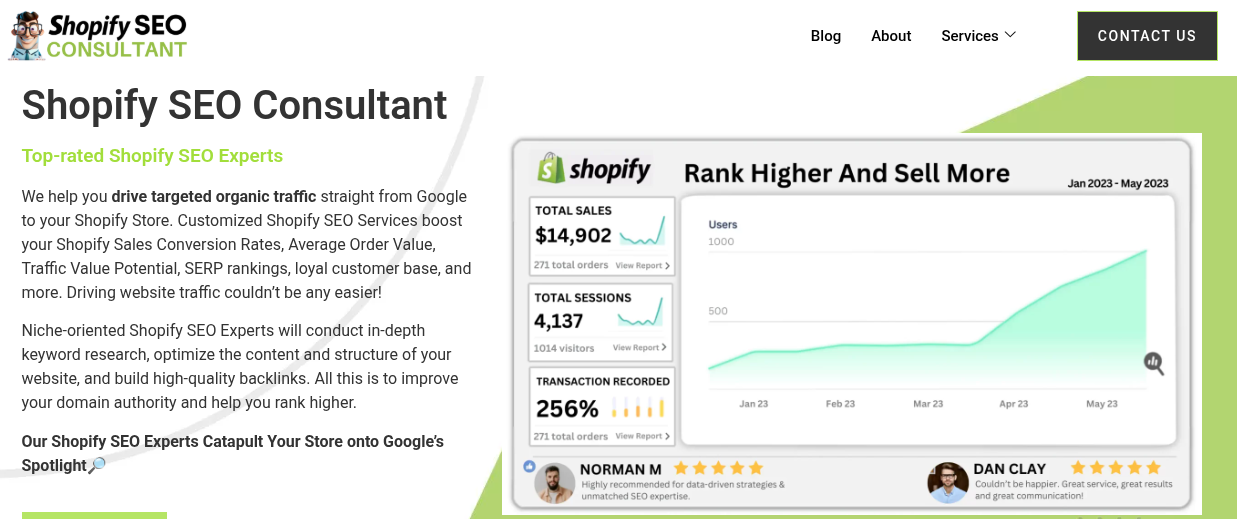Click the Top-rated Shopify SEO Experts subheading
Viewport: 1237px width, 519px height.
click(x=152, y=156)
